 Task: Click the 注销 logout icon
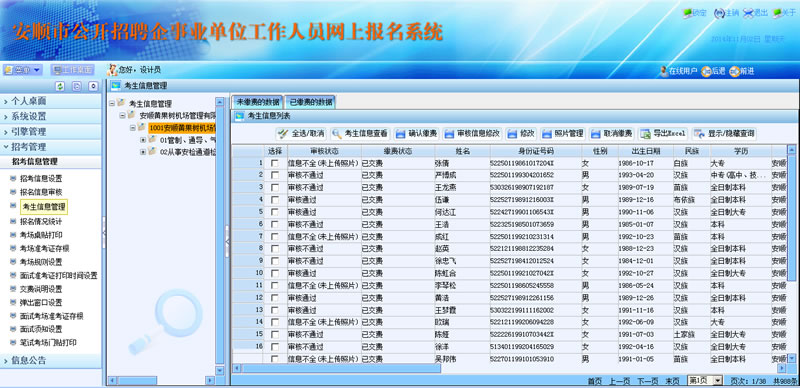click(719, 13)
